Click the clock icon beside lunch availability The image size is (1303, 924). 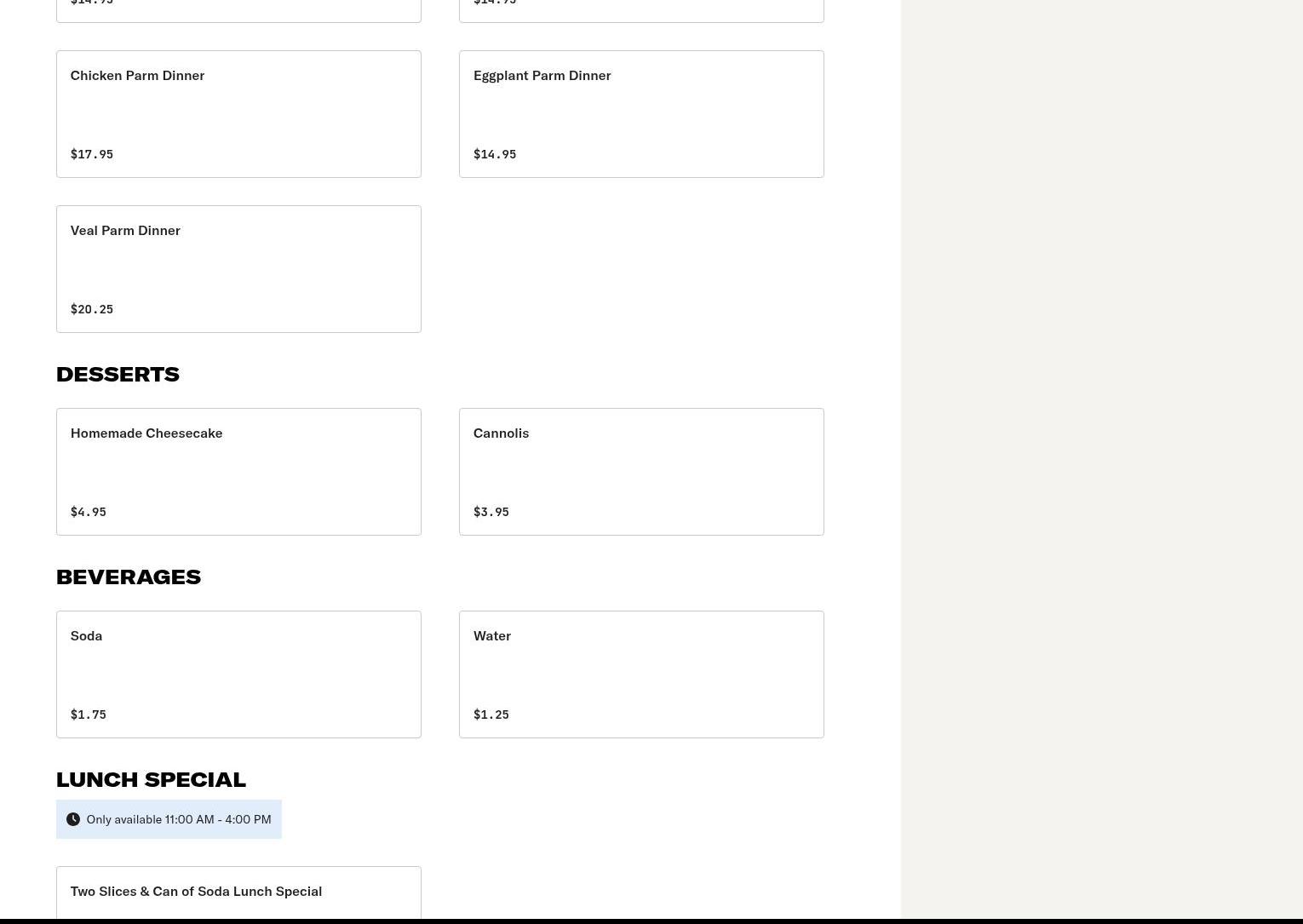(73, 819)
